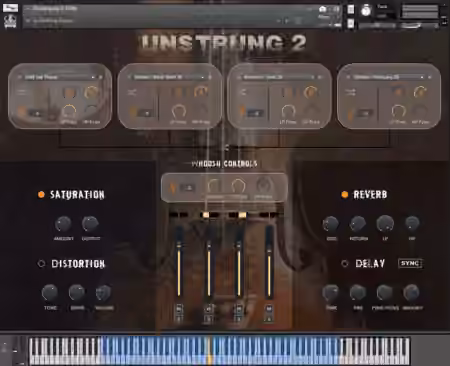Disable the Reverb effect toggle
This screenshot has width=450, height=366.
pyautogui.click(x=345, y=194)
